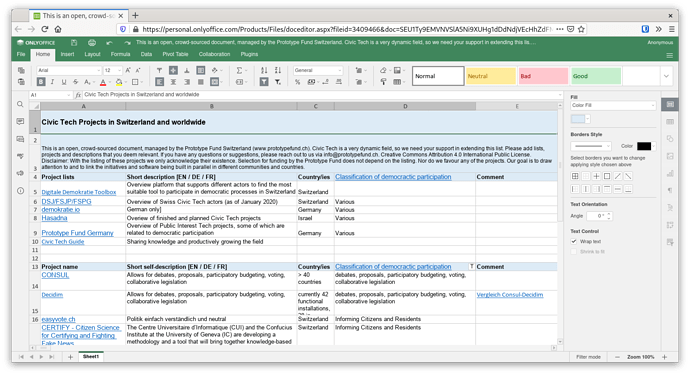Toggle the Wrap text checkbox
This screenshot has height=375, width=690.
click(574, 241)
